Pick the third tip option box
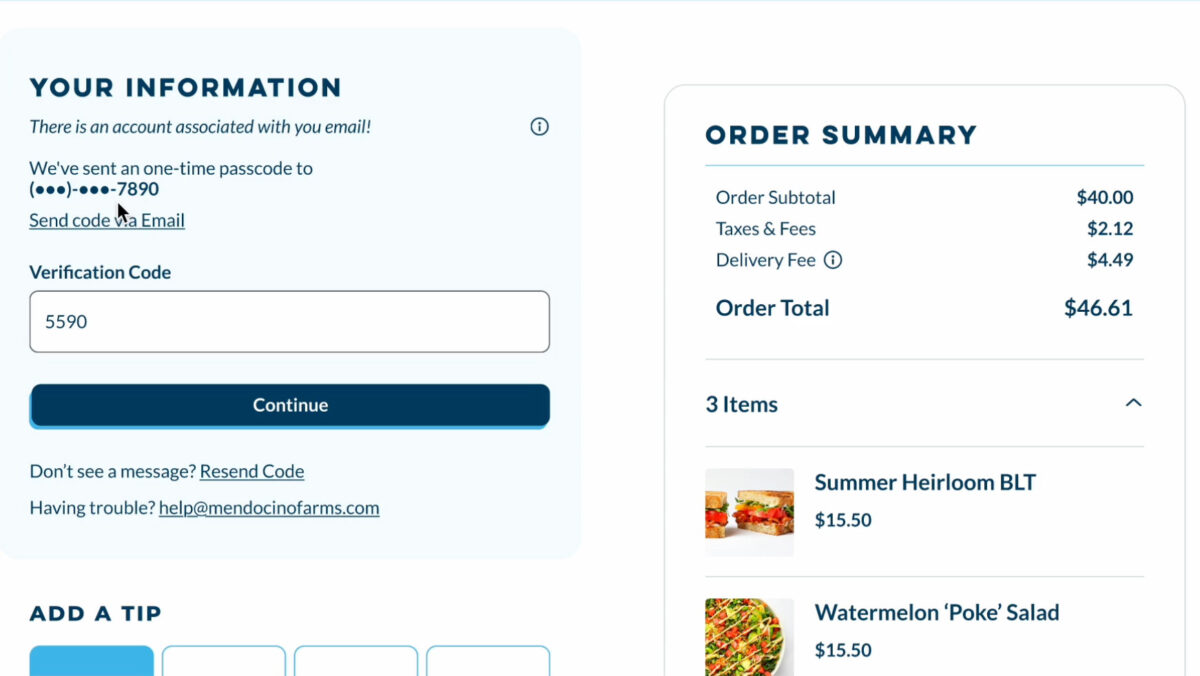 (356, 661)
